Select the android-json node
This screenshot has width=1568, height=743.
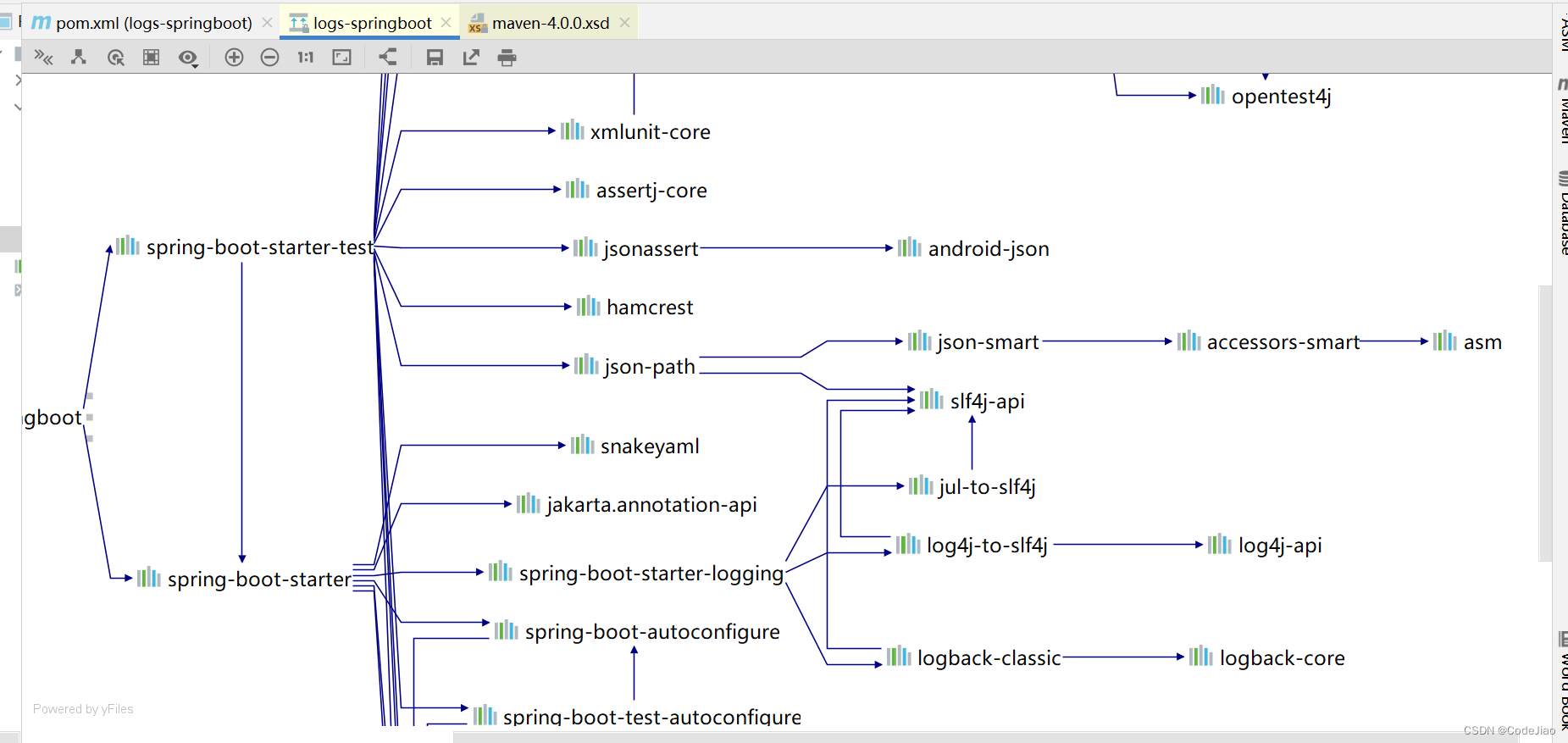coord(973,248)
